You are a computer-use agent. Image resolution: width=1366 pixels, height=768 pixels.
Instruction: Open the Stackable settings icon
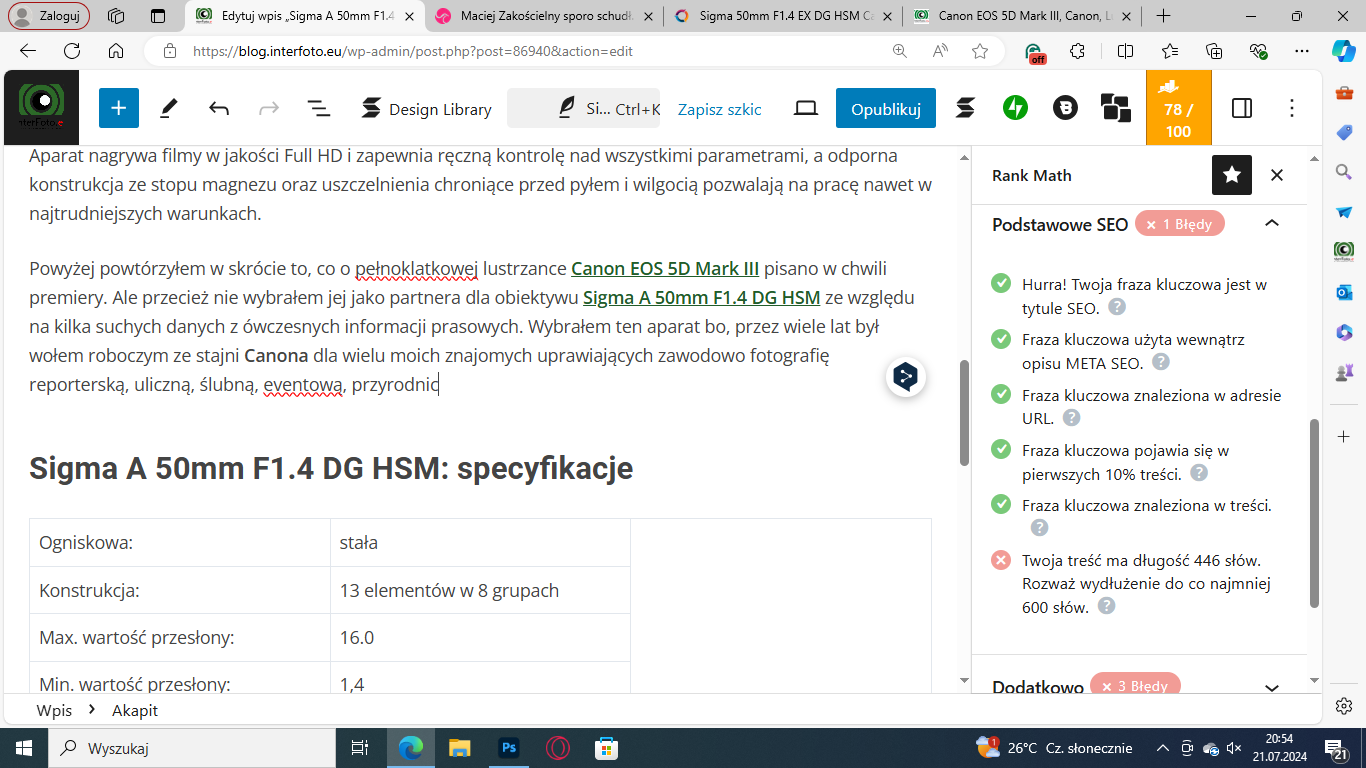click(x=965, y=108)
